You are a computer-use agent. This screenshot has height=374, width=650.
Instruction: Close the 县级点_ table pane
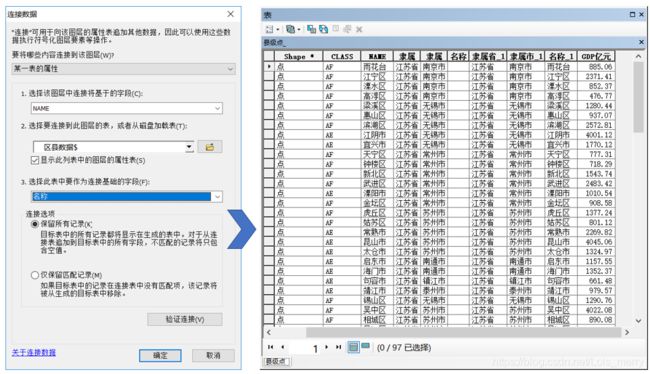coord(641,42)
